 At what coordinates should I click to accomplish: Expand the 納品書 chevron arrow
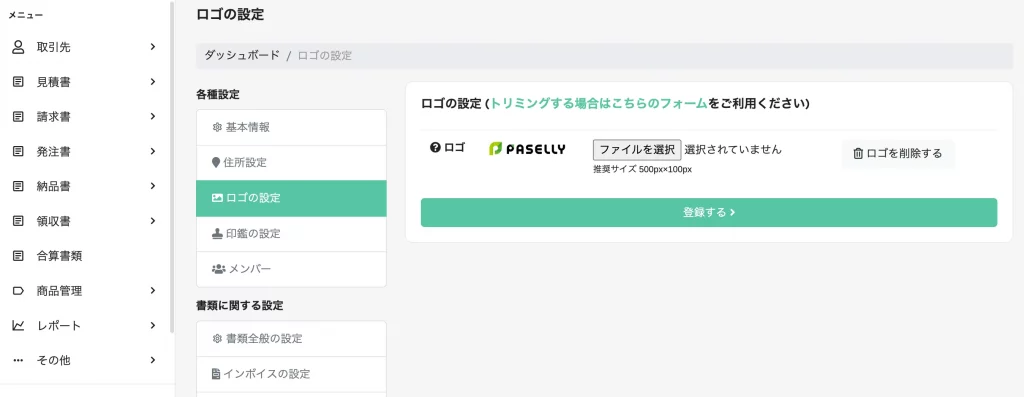pos(152,186)
